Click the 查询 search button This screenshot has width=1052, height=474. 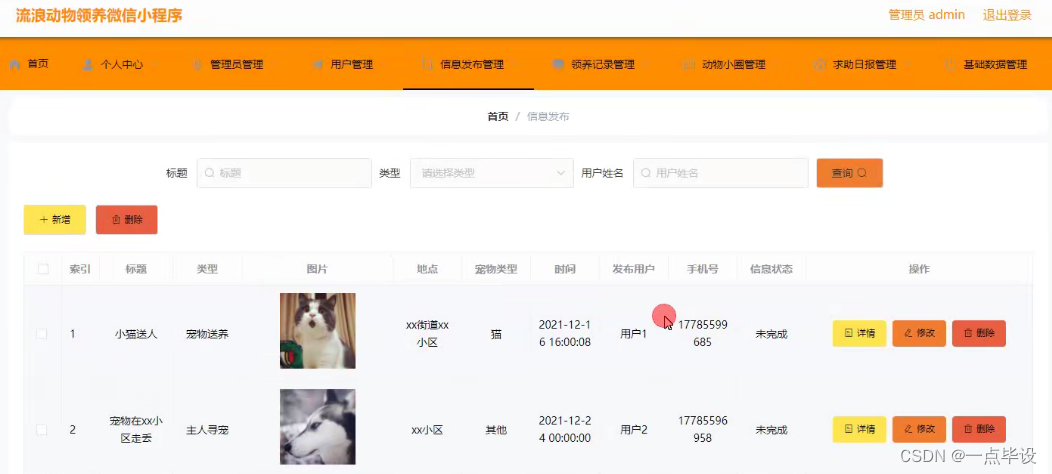849,173
